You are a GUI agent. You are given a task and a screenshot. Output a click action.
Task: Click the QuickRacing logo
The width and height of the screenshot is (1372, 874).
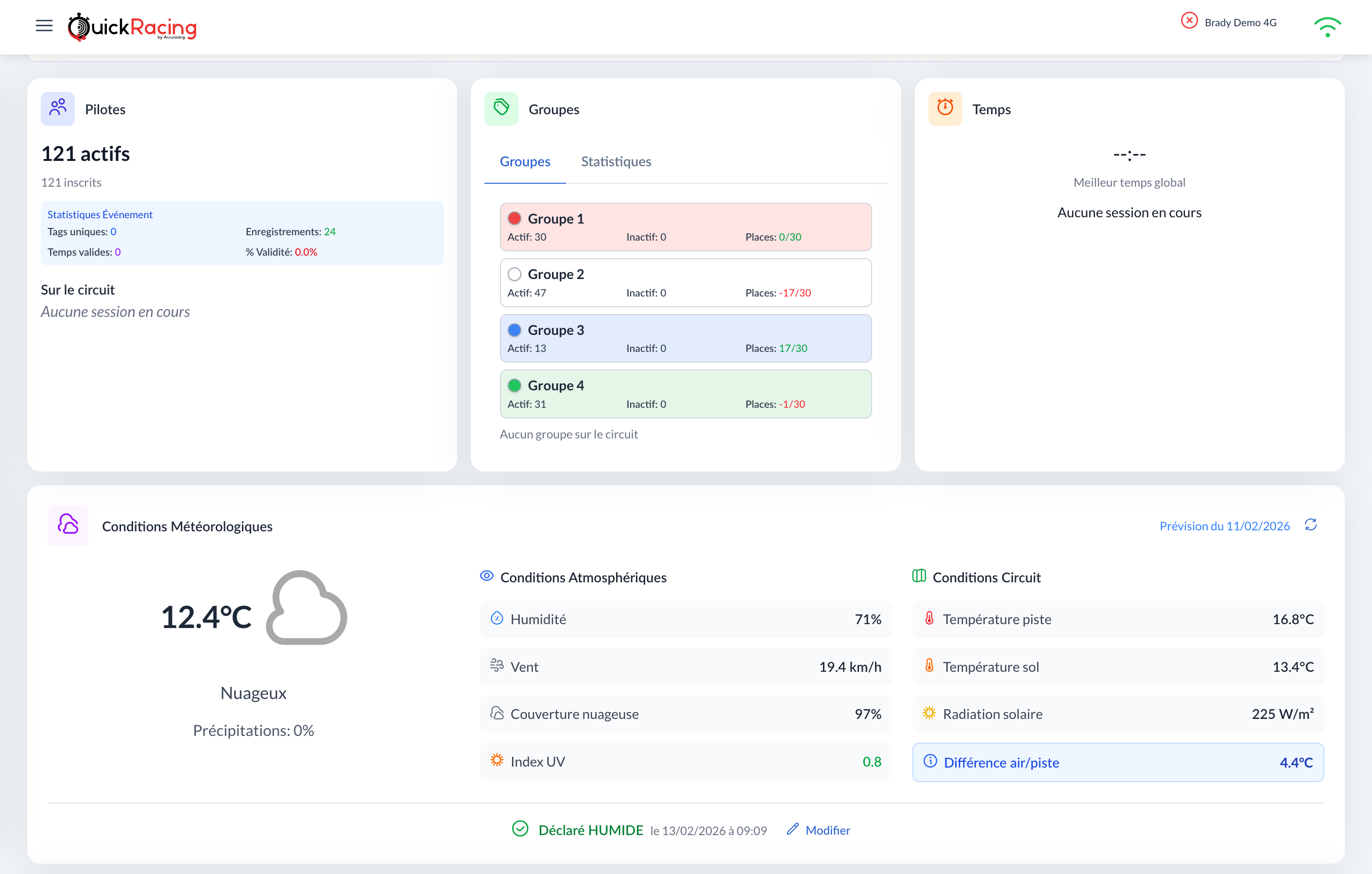[x=132, y=27]
